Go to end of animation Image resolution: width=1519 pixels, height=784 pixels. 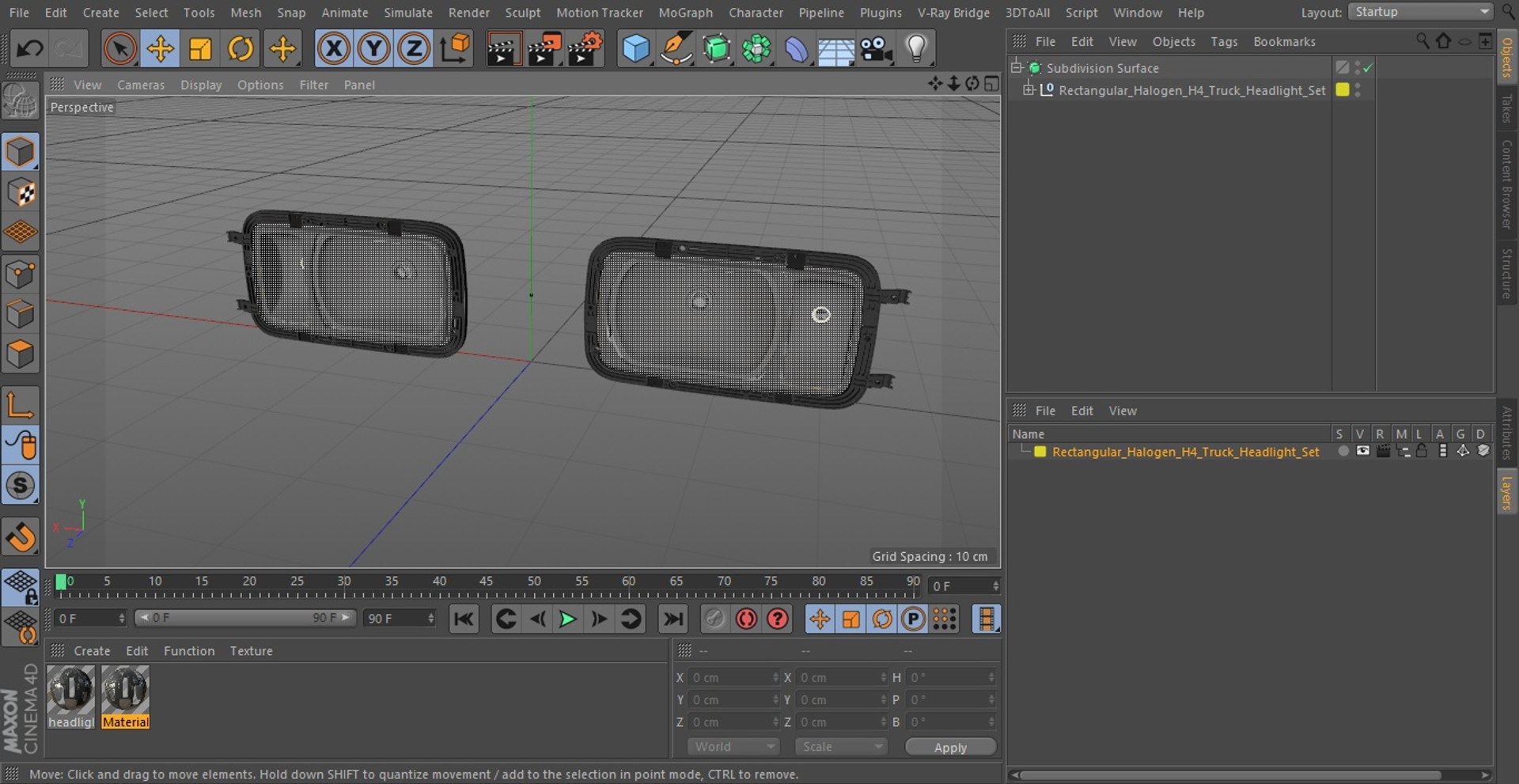(673, 619)
